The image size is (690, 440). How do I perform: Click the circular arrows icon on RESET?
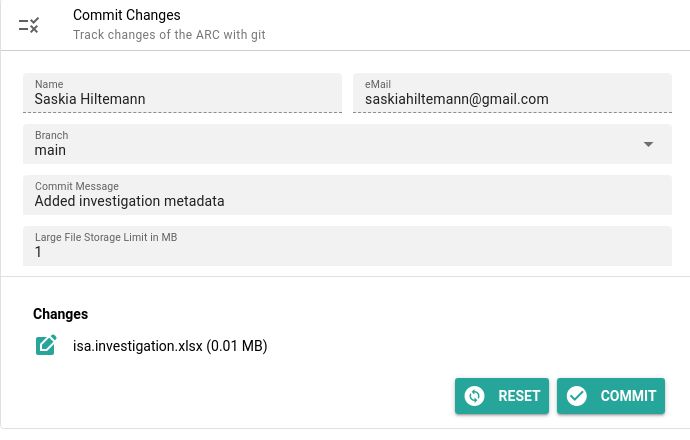pos(474,396)
